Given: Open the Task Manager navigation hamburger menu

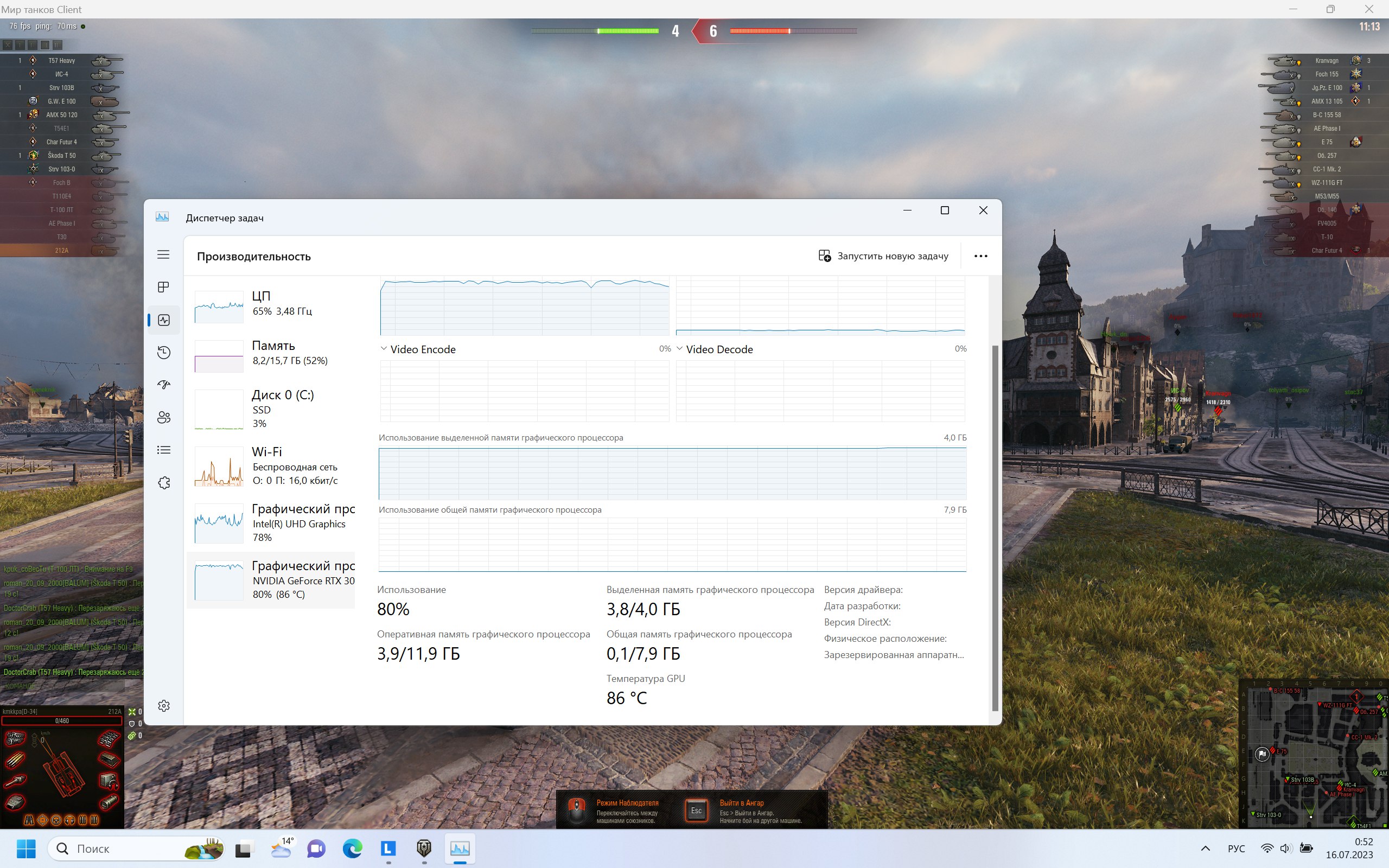Looking at the screenshot, I should tap(163, 254).
